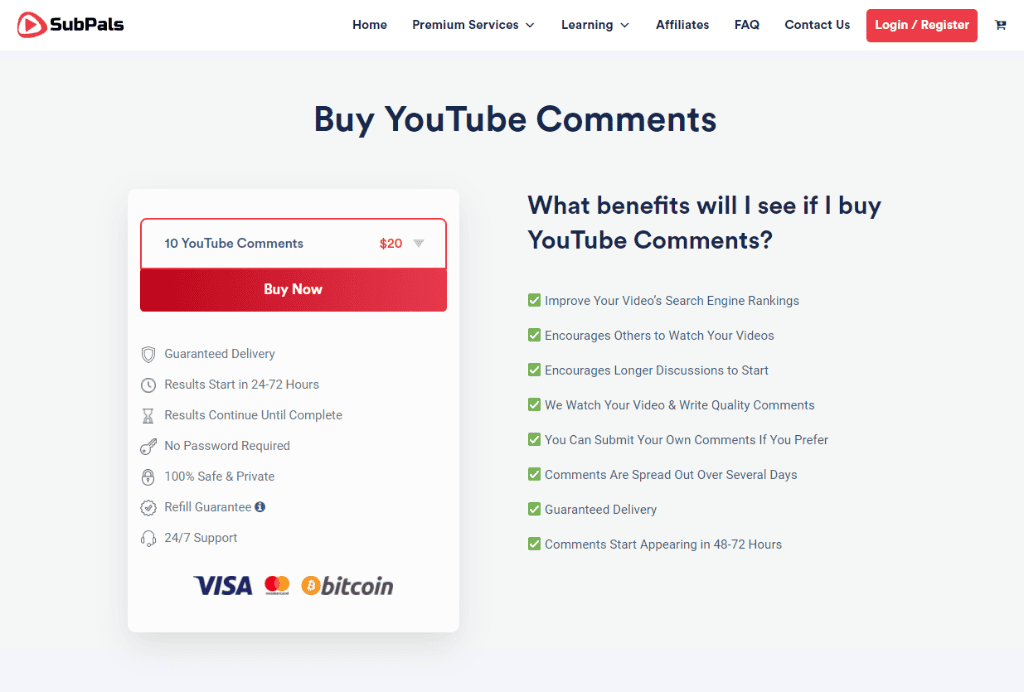Click the VISA payment logo
The height and width of the screenshot is (692, 1024).
[x=223, y=586]
